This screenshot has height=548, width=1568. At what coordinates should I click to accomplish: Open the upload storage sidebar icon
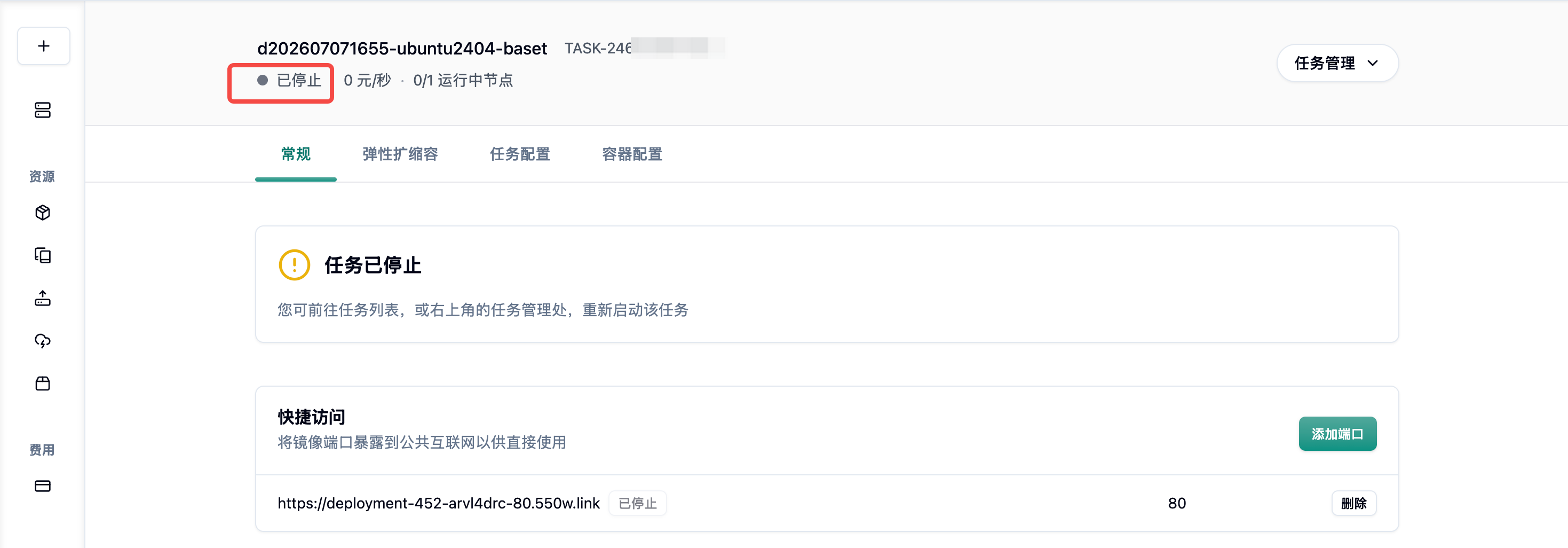[x=43, y=298]
